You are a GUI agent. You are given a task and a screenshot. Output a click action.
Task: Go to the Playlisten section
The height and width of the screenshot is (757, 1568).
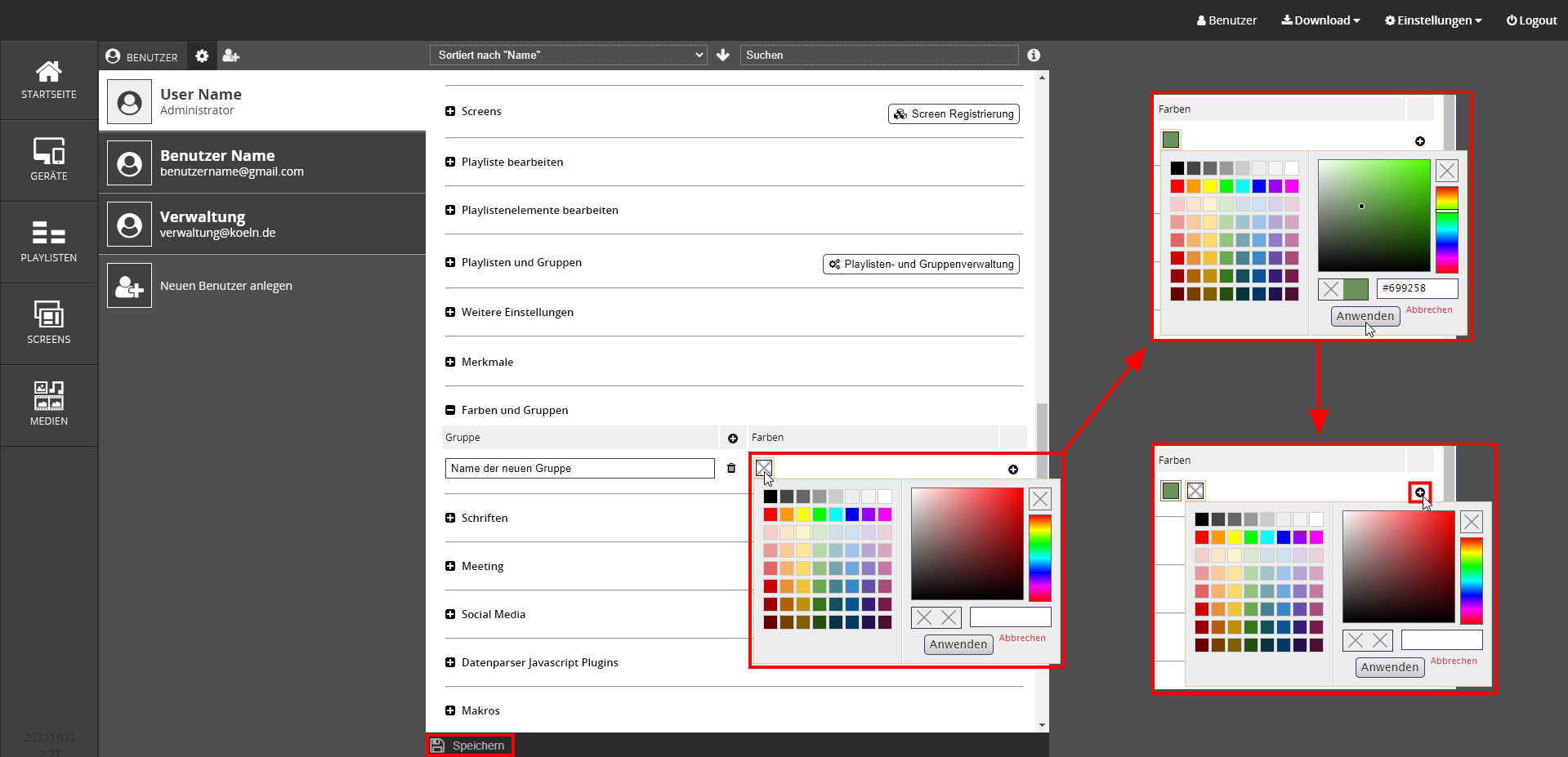click(49, 242)
